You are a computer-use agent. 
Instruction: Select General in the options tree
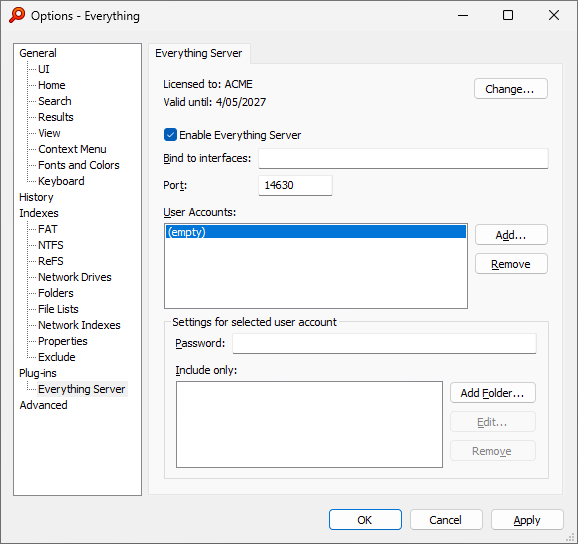(x=38, y=53)
